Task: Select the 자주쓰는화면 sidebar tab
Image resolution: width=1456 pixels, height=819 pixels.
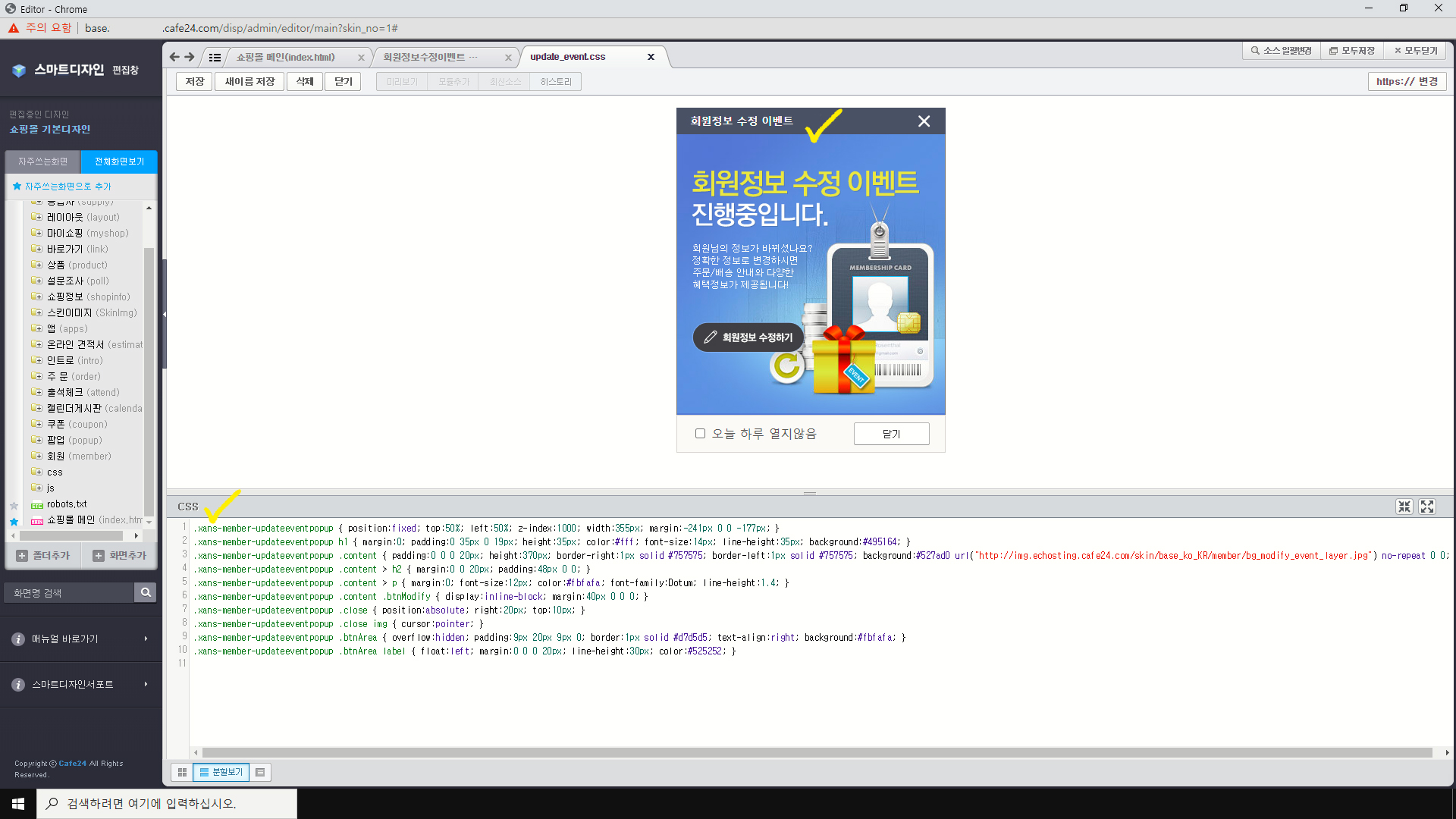Action: [x=43, y=162]
